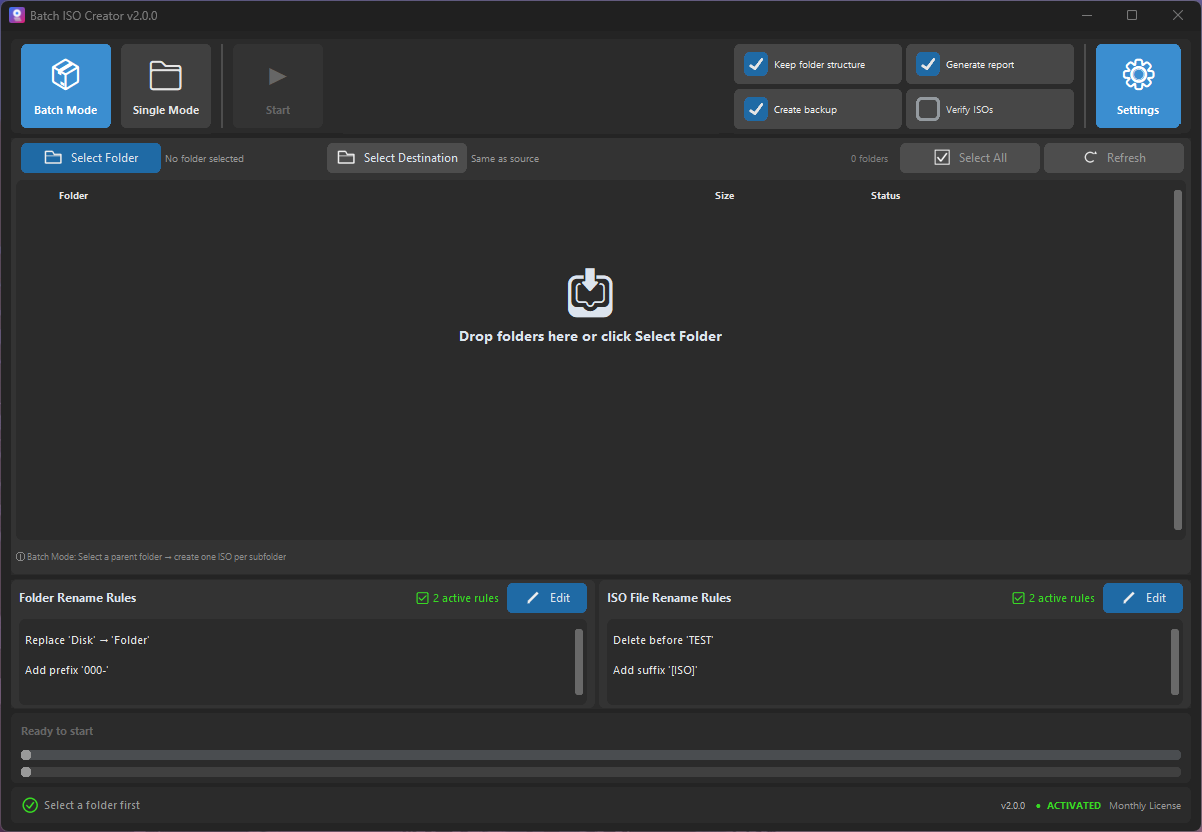Click Folder column header
This screenshot has width=1202, height=832.
[73, 196]
